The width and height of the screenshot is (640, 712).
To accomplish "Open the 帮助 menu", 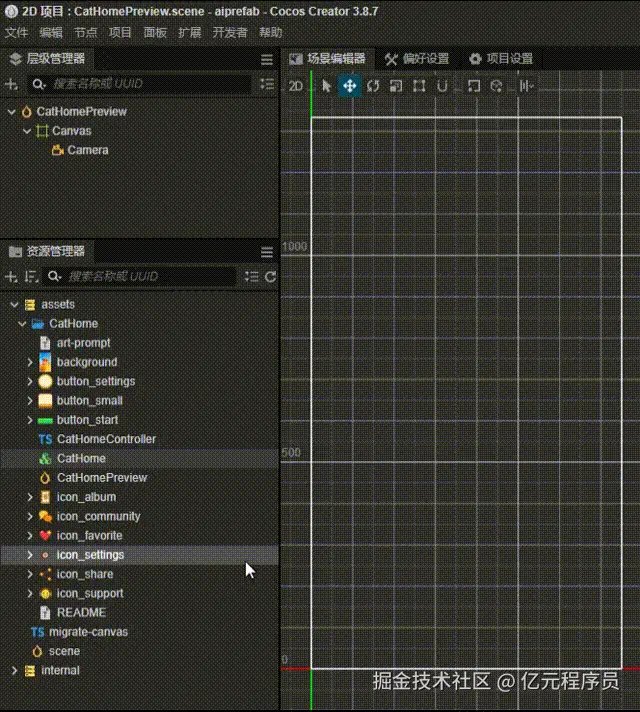I will click(x=271, y=33).
